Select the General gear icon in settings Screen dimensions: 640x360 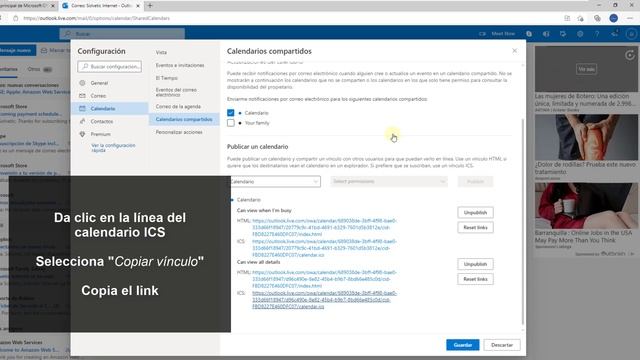pyautogui.click(x=82, y=83)
